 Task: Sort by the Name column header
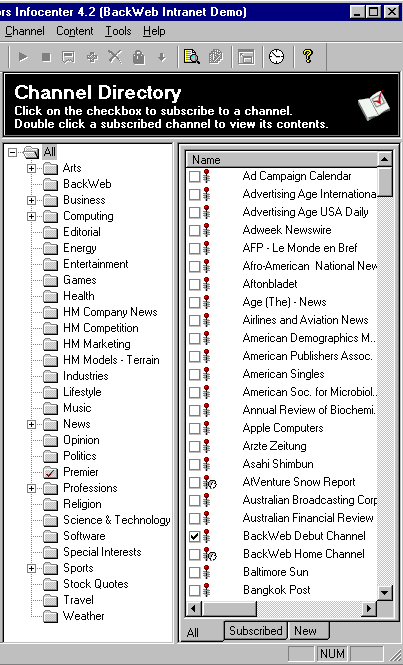tap(282, 160)
